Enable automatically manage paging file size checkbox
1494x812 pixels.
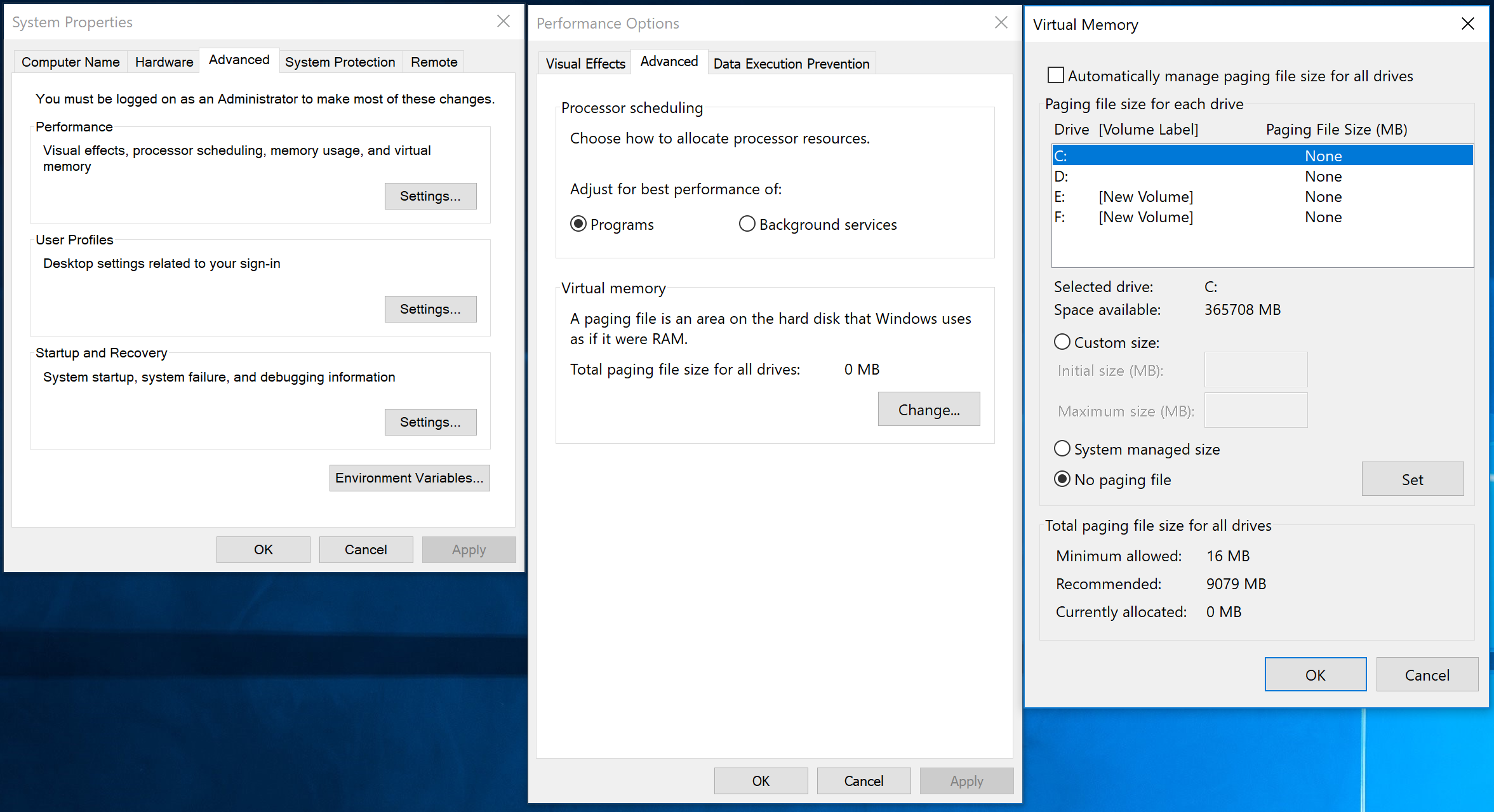[x=1056, y=76]
